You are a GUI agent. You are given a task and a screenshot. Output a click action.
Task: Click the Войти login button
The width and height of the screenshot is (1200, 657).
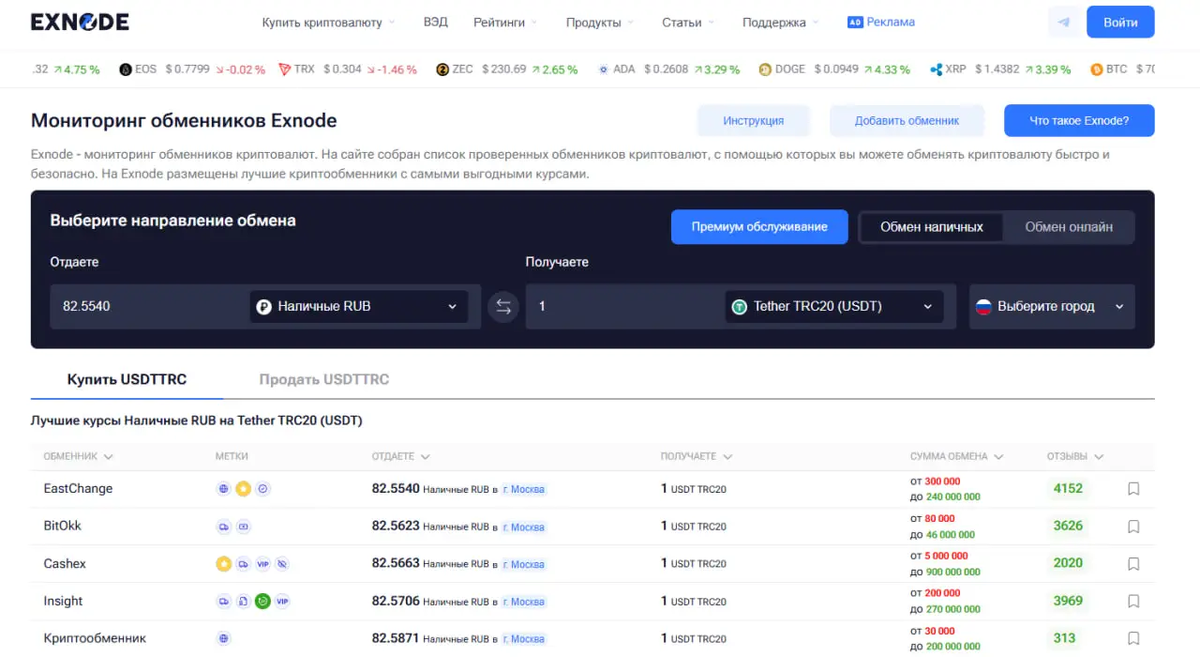pyautogui.click(x=1120, y=22)
